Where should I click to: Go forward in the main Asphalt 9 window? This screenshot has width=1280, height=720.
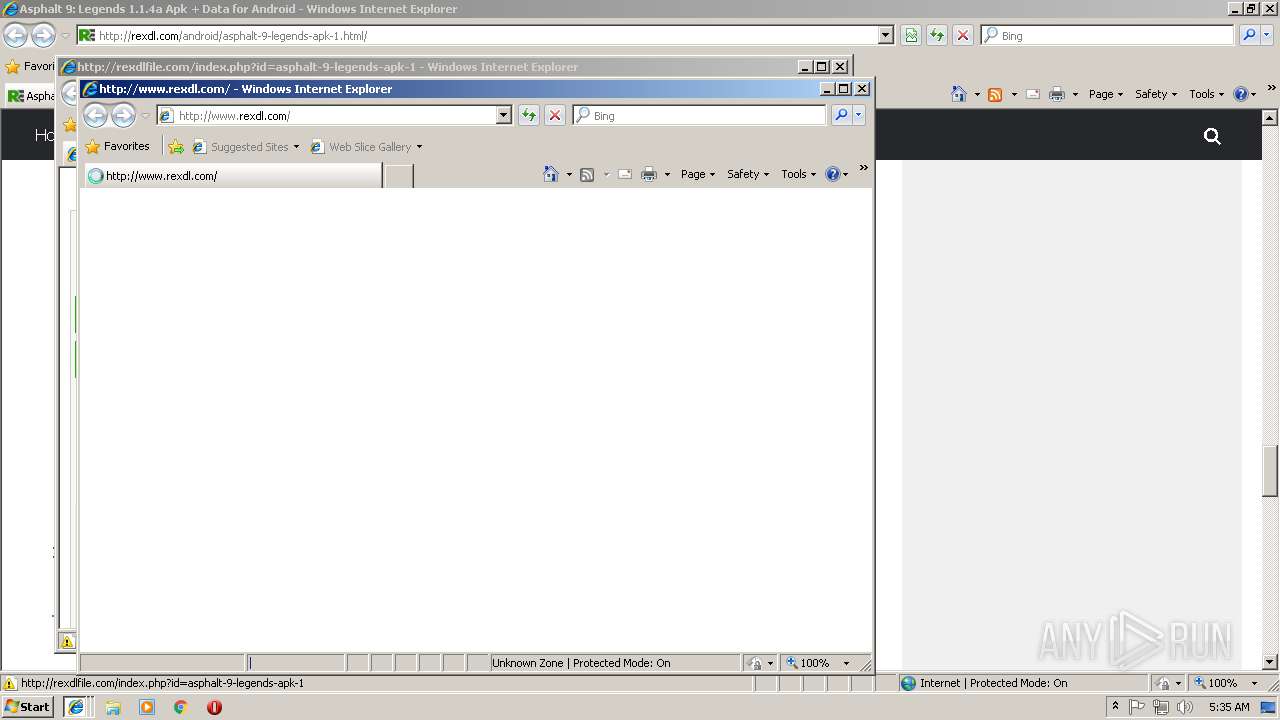(x=43, y=36)
